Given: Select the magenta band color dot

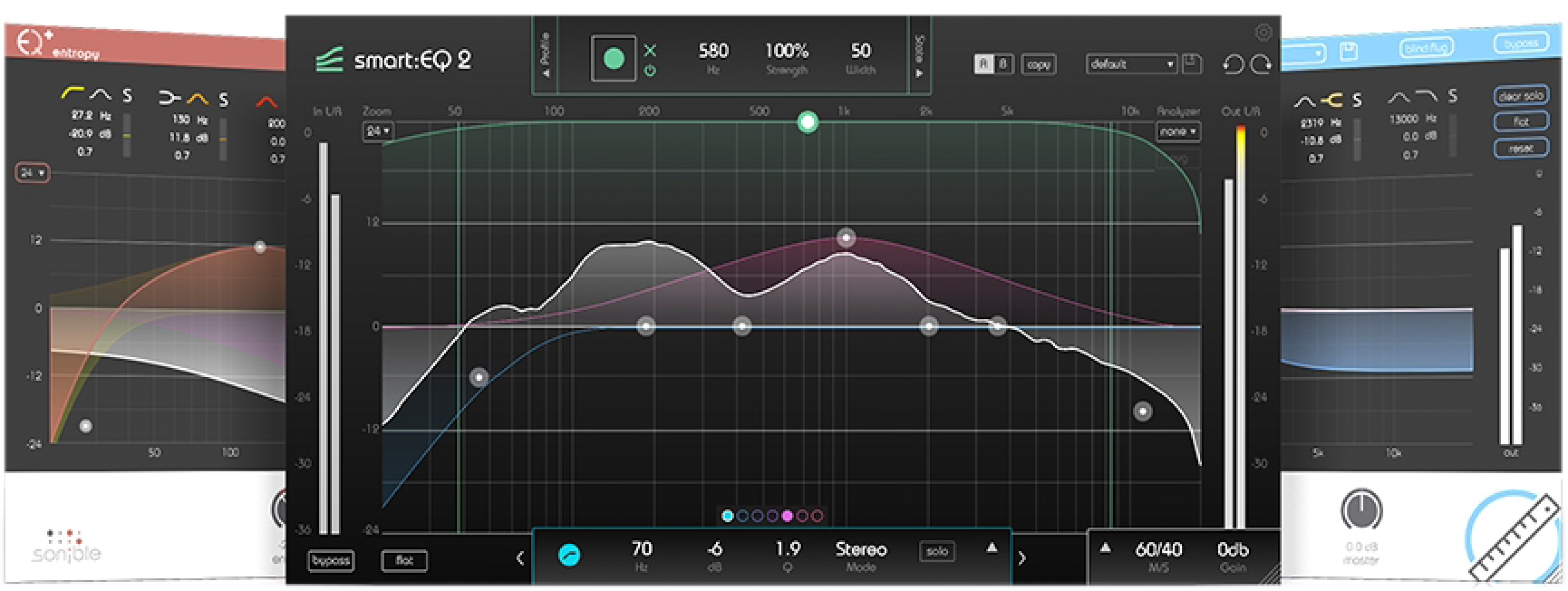Looking at the screenshot, I should (x=788, y=516).
